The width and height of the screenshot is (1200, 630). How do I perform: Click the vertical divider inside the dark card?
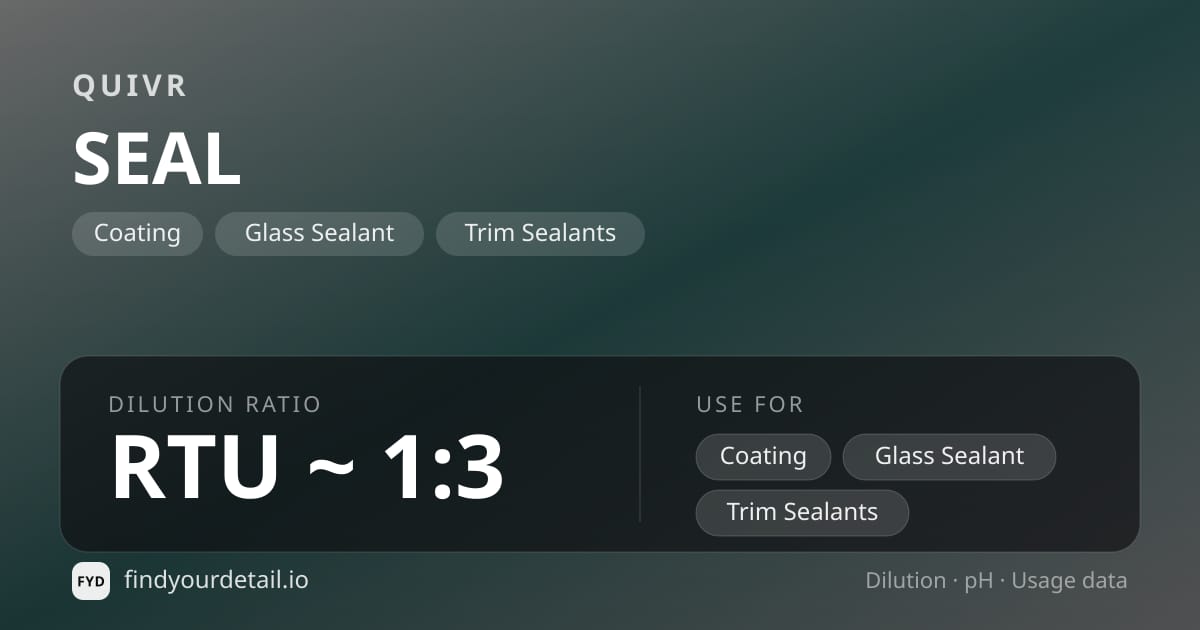pyautogui.click(x=640, y=454)
